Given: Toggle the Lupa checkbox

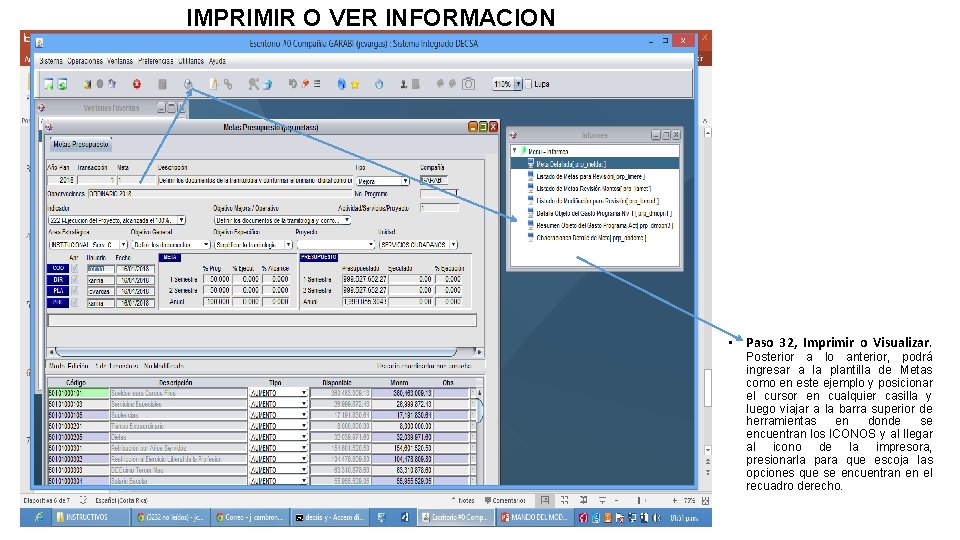Looking at the screenshot, I should pos(528,84).
